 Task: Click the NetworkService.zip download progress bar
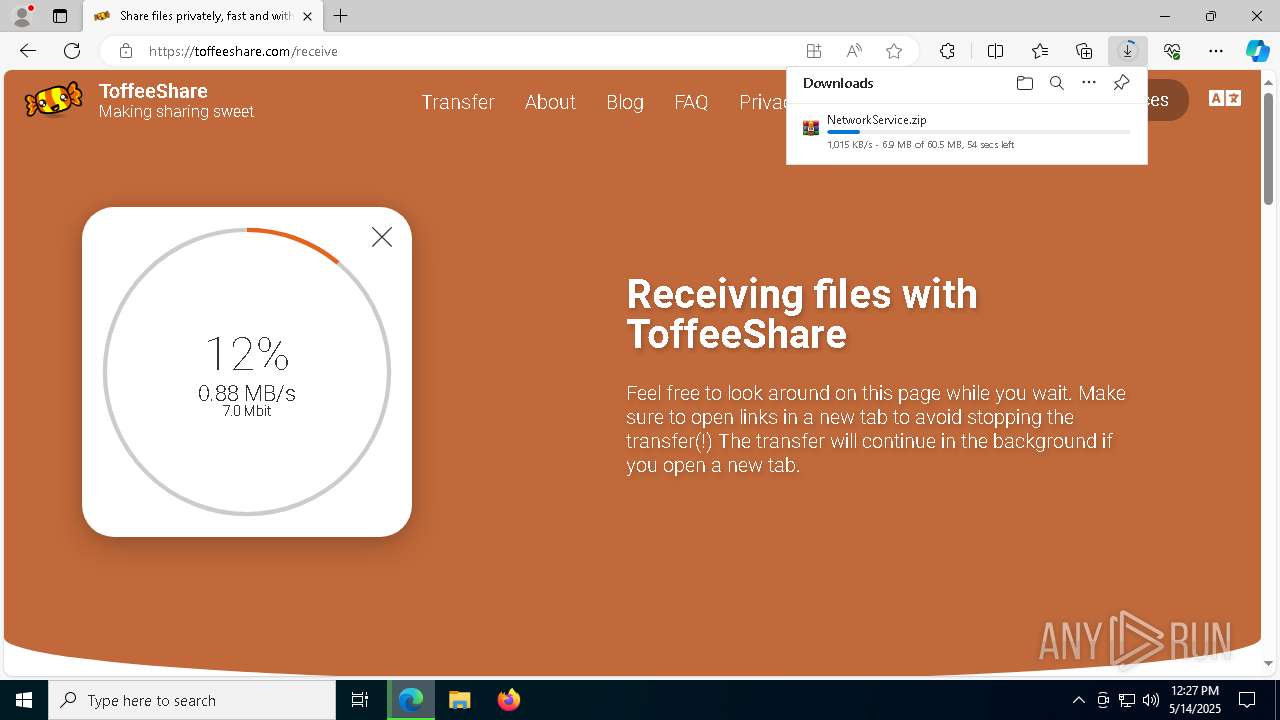[979, 132]
